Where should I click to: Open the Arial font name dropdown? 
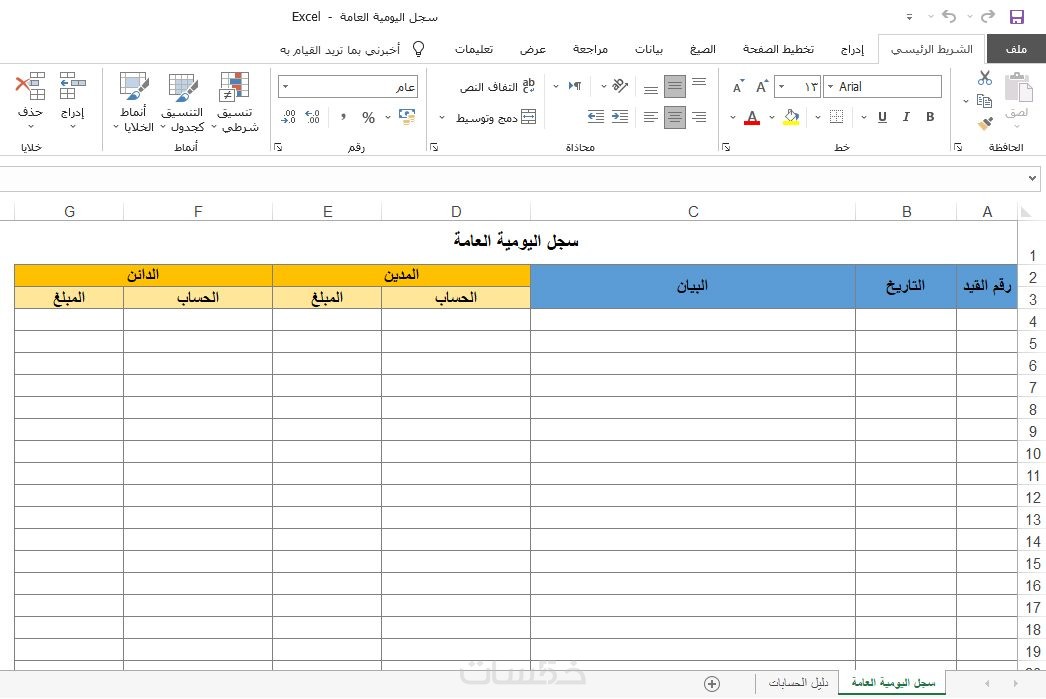[831, 87]
